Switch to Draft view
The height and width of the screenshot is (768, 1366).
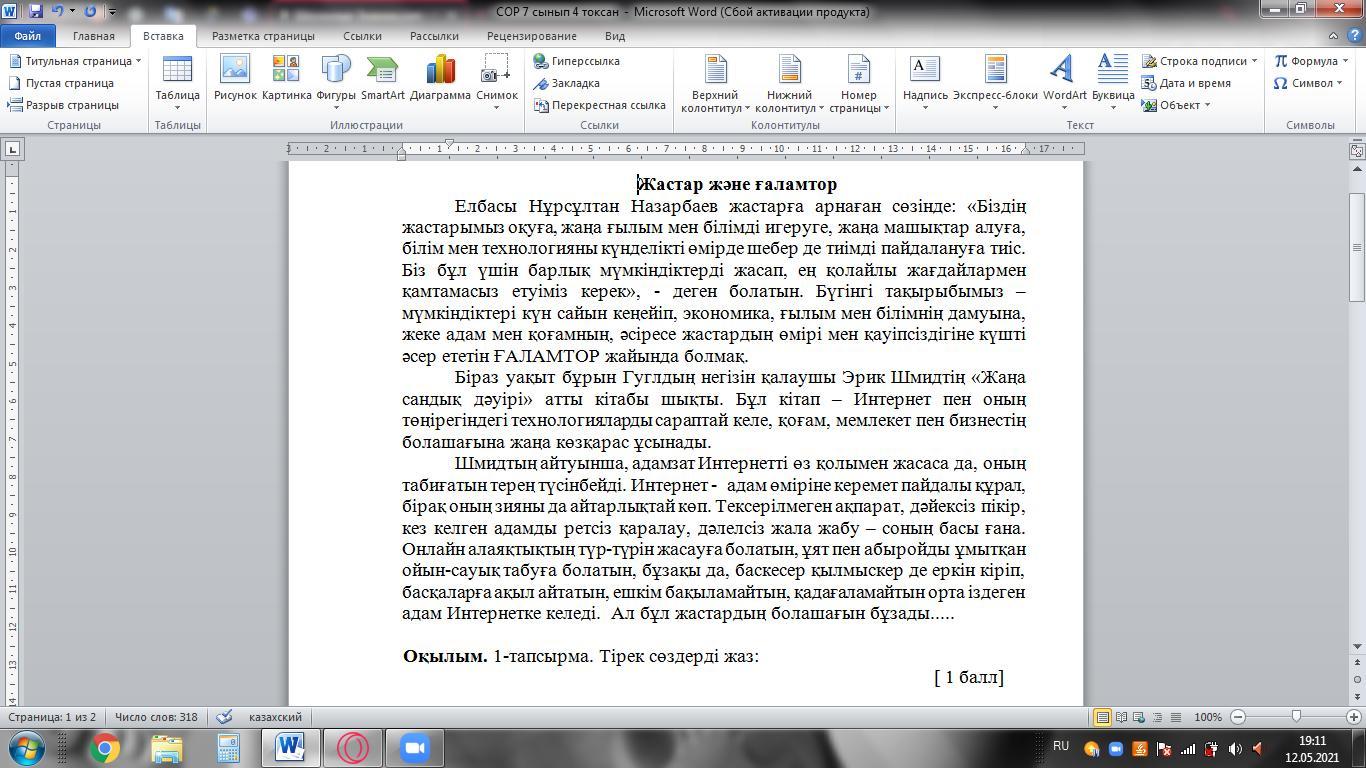1176,717
